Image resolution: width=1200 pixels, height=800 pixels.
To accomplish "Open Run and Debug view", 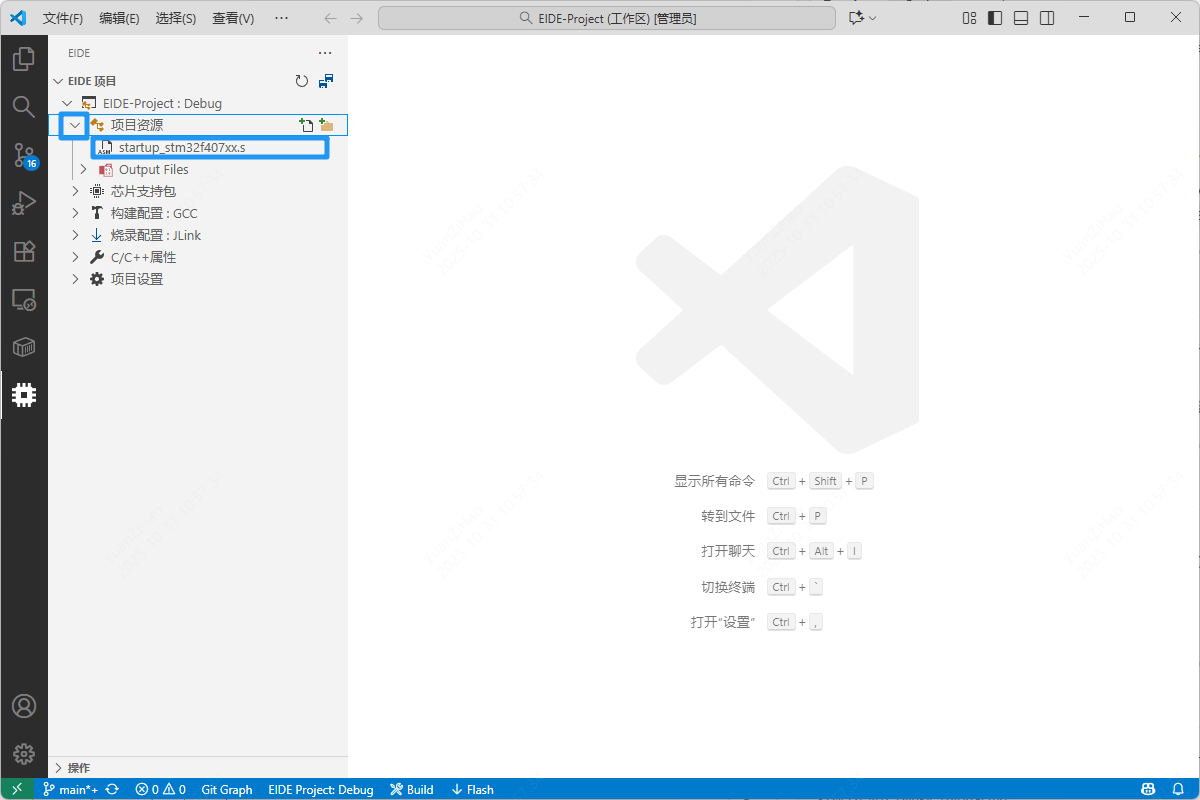I will 24,203.
